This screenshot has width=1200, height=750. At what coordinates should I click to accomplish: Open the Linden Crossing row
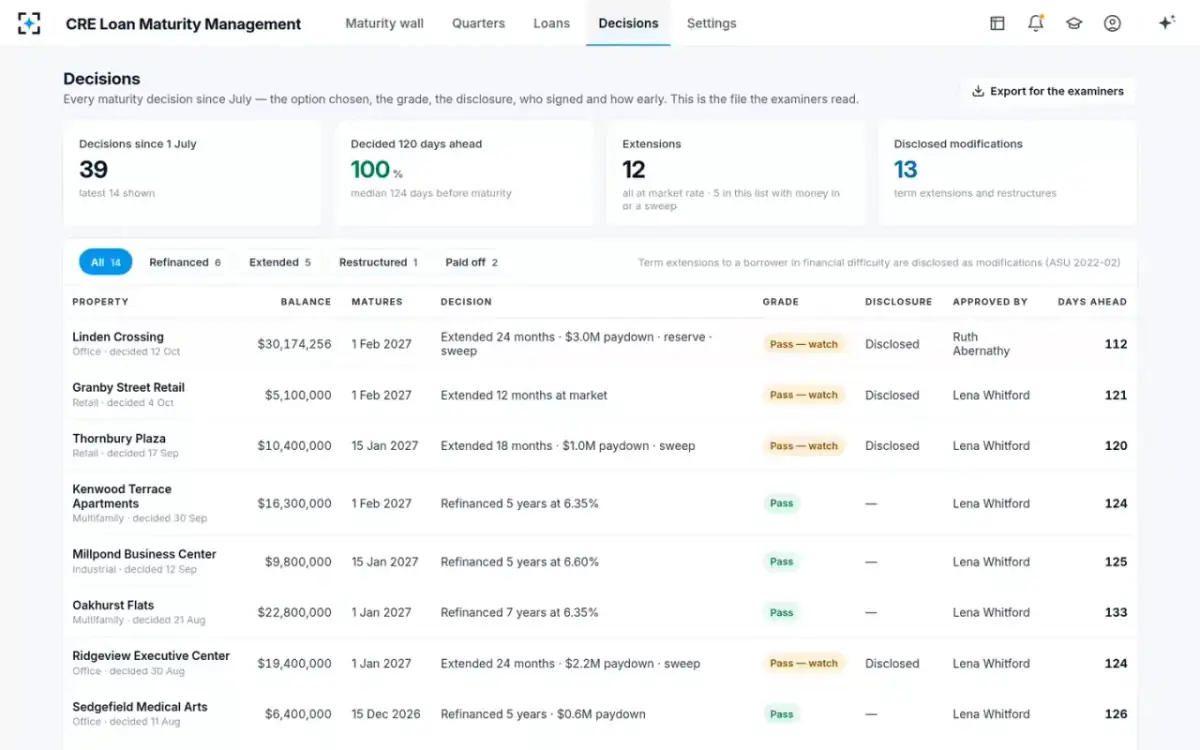(600, 344)
